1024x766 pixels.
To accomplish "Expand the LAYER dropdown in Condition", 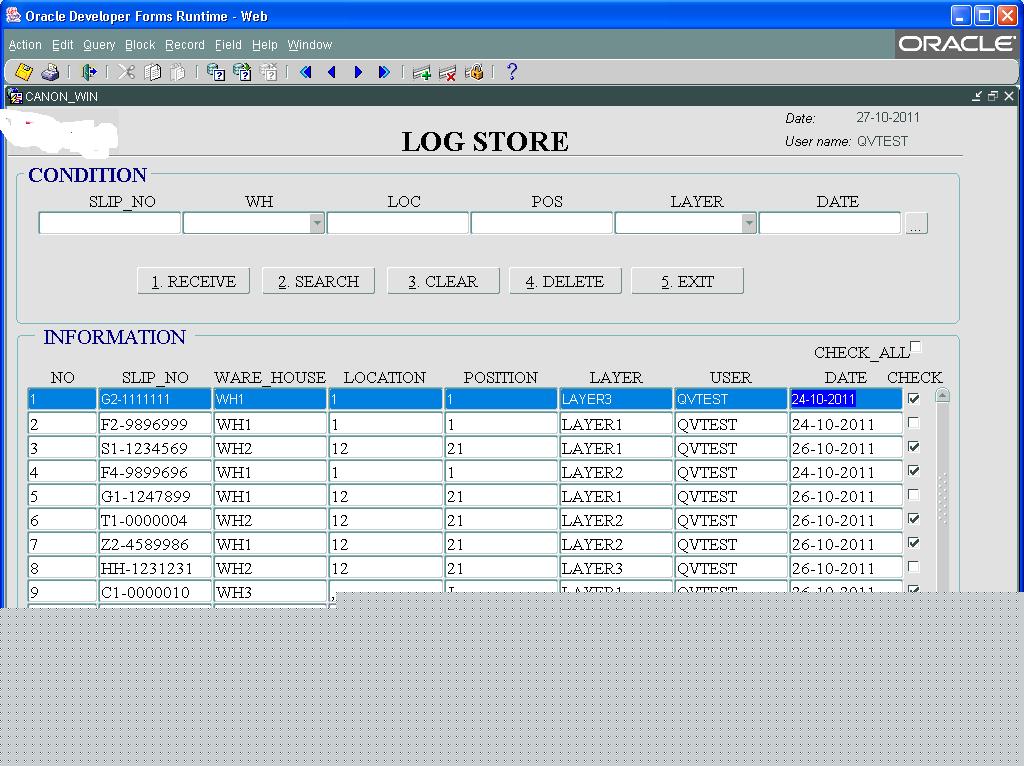I will pos(749,224).
